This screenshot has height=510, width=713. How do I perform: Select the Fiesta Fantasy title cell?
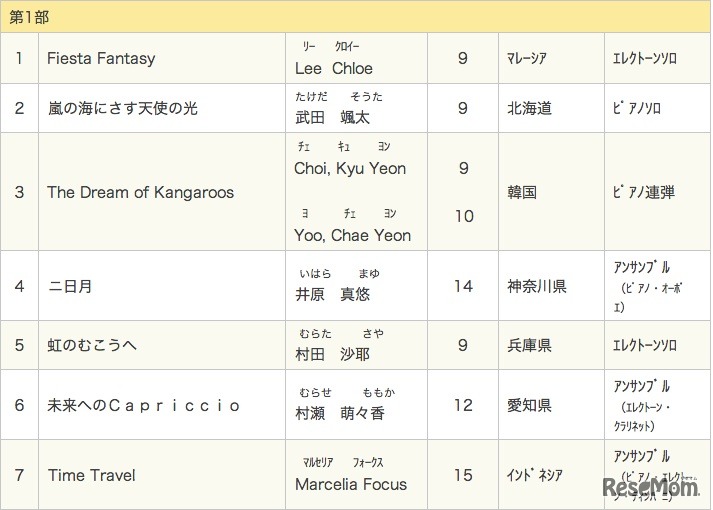(101, 59)
